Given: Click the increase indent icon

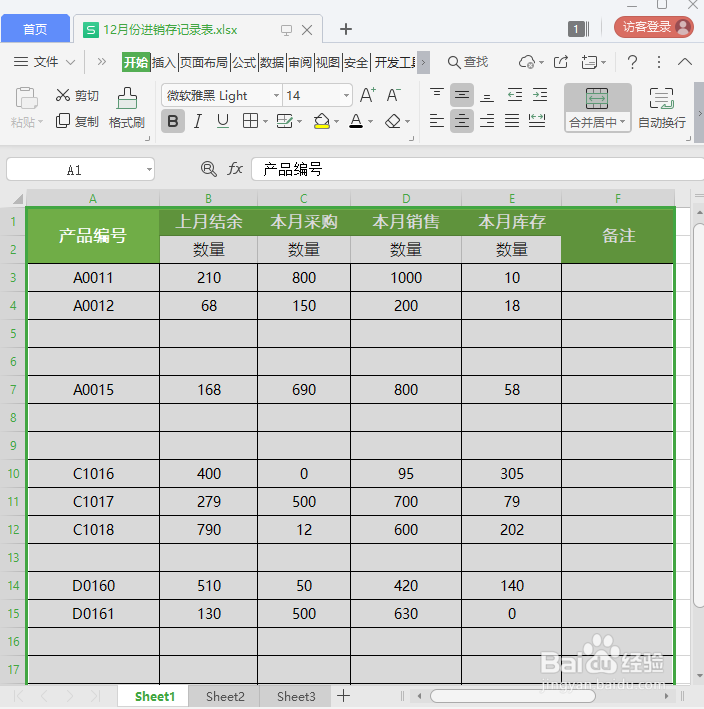Looking at the screenshot, I should 540,95.
